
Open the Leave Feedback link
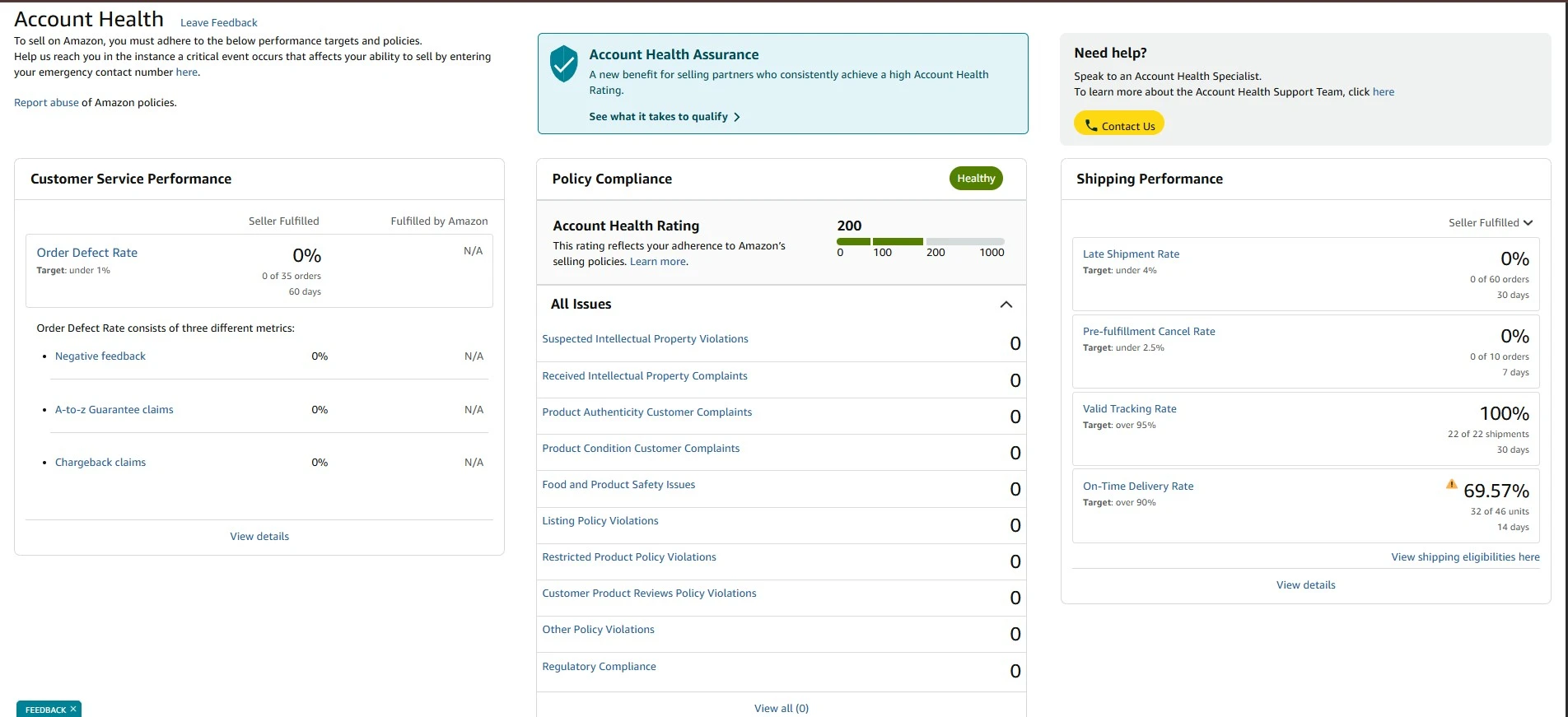219,23
